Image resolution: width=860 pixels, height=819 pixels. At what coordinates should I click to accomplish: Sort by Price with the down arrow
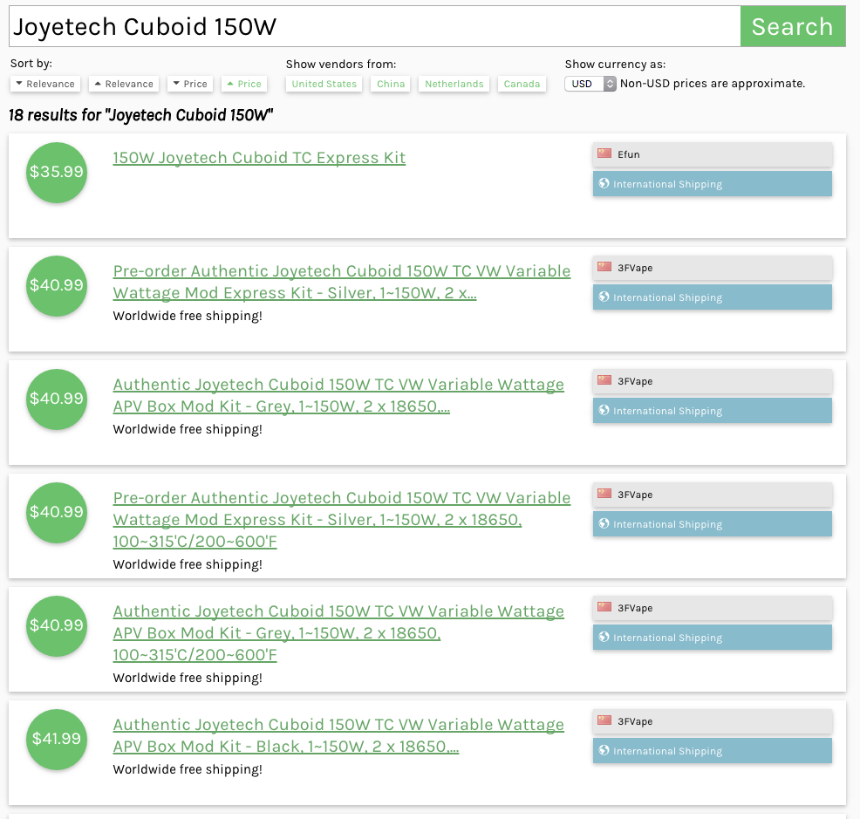tap(190, 84)
